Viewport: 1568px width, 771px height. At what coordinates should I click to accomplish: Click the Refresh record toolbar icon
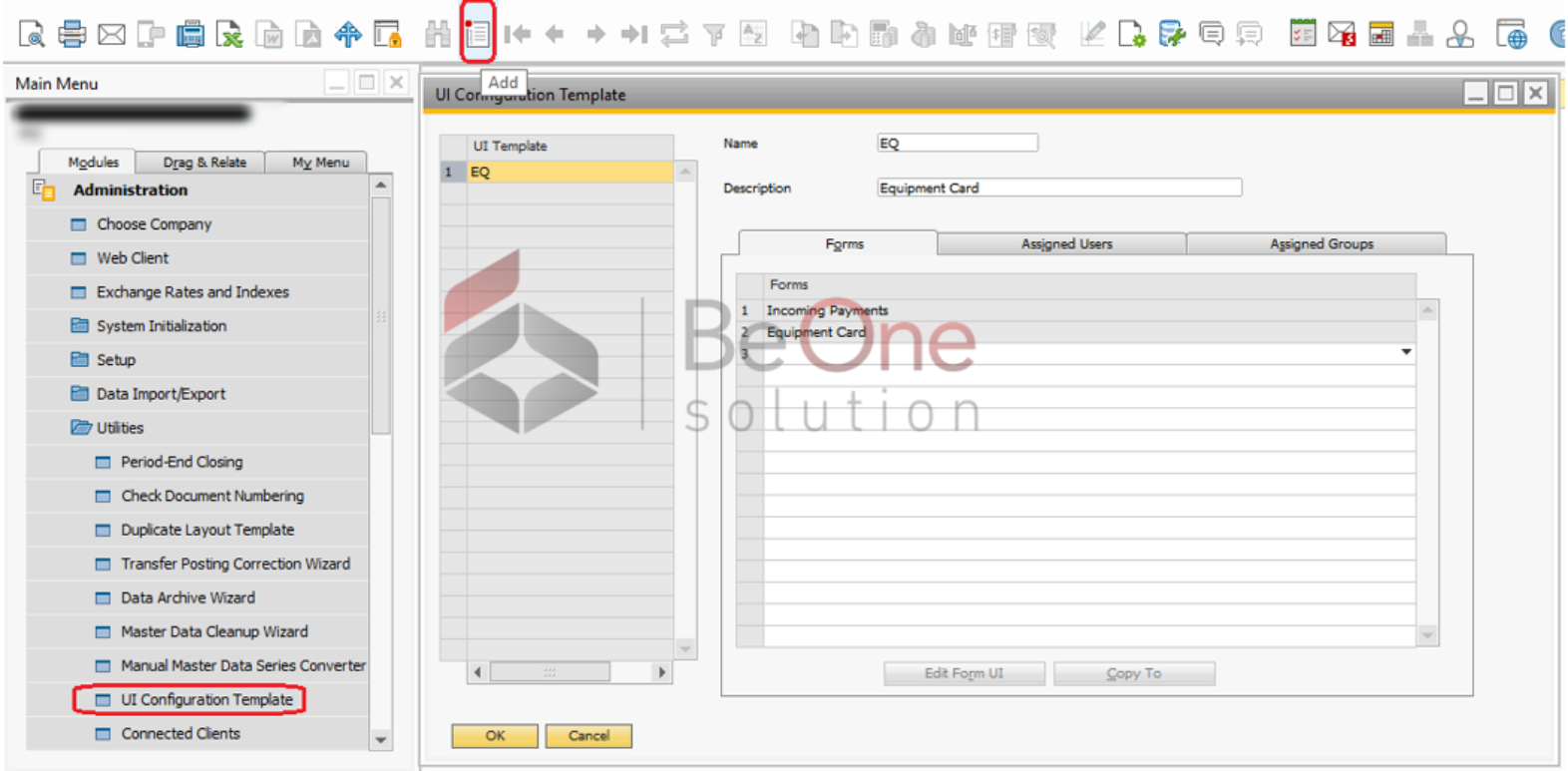click(x=674, y=34)
